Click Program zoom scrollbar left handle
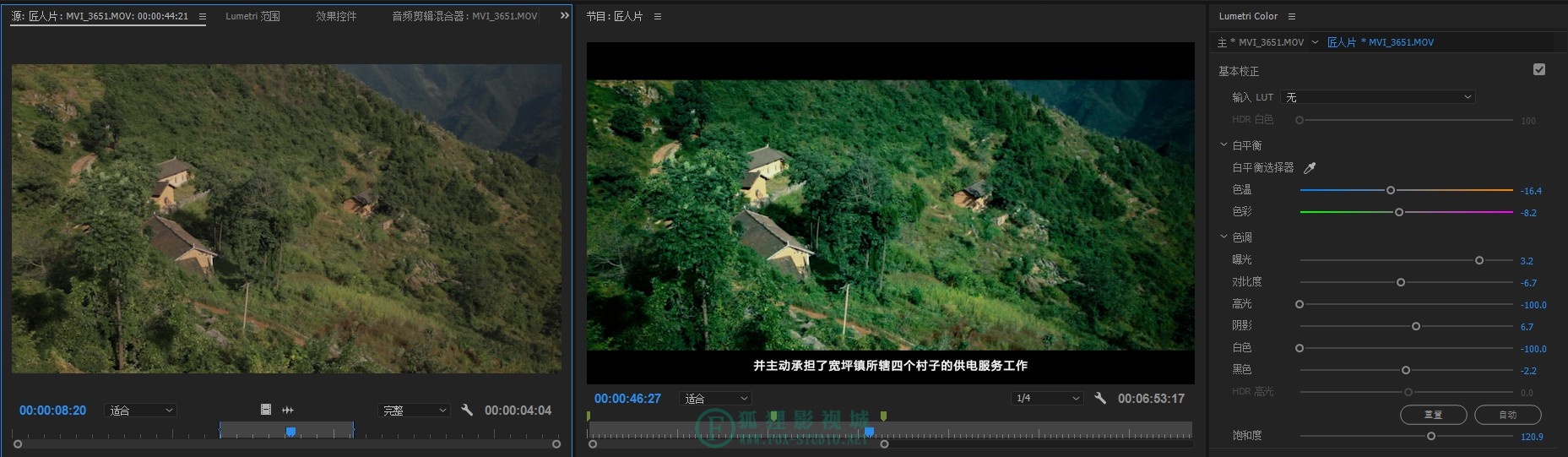The height and width of the screenshot is (457, 1568). [593, 443]
